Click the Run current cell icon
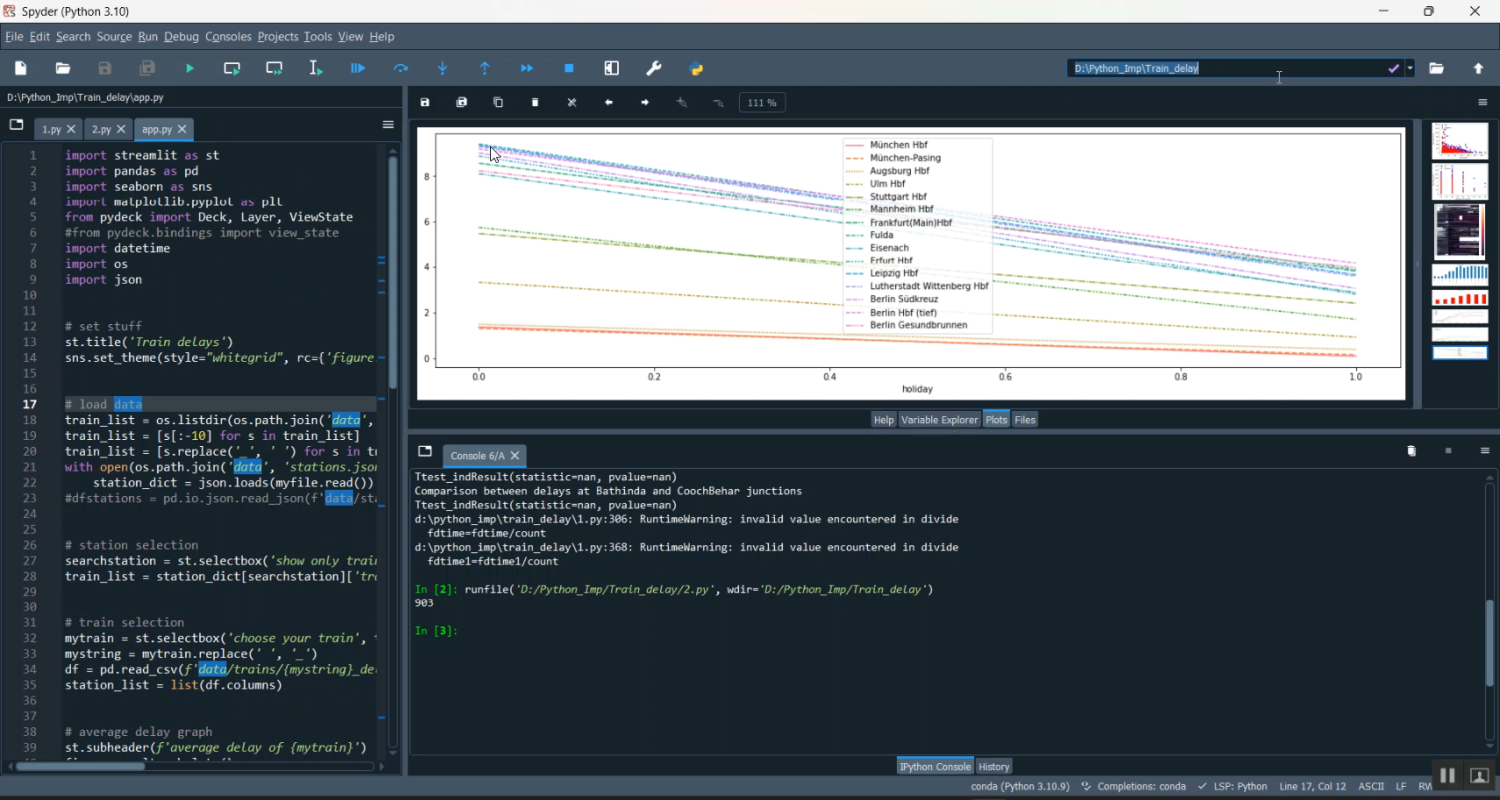The height and width of the screenshot is (800, 1500). pyautogui.click(x=232, y=68)
